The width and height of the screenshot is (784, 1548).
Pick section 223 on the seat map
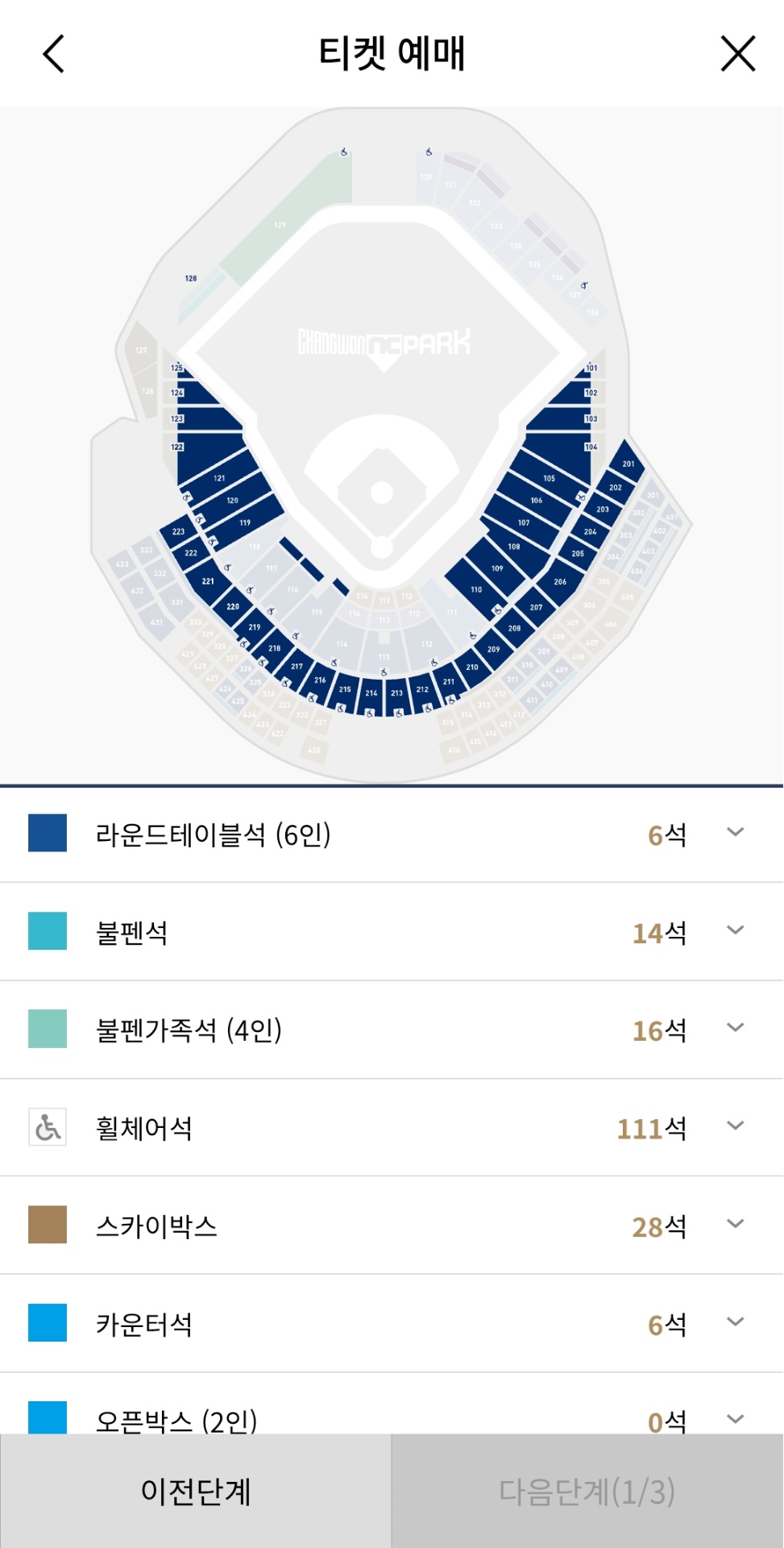tap(178, 531)
